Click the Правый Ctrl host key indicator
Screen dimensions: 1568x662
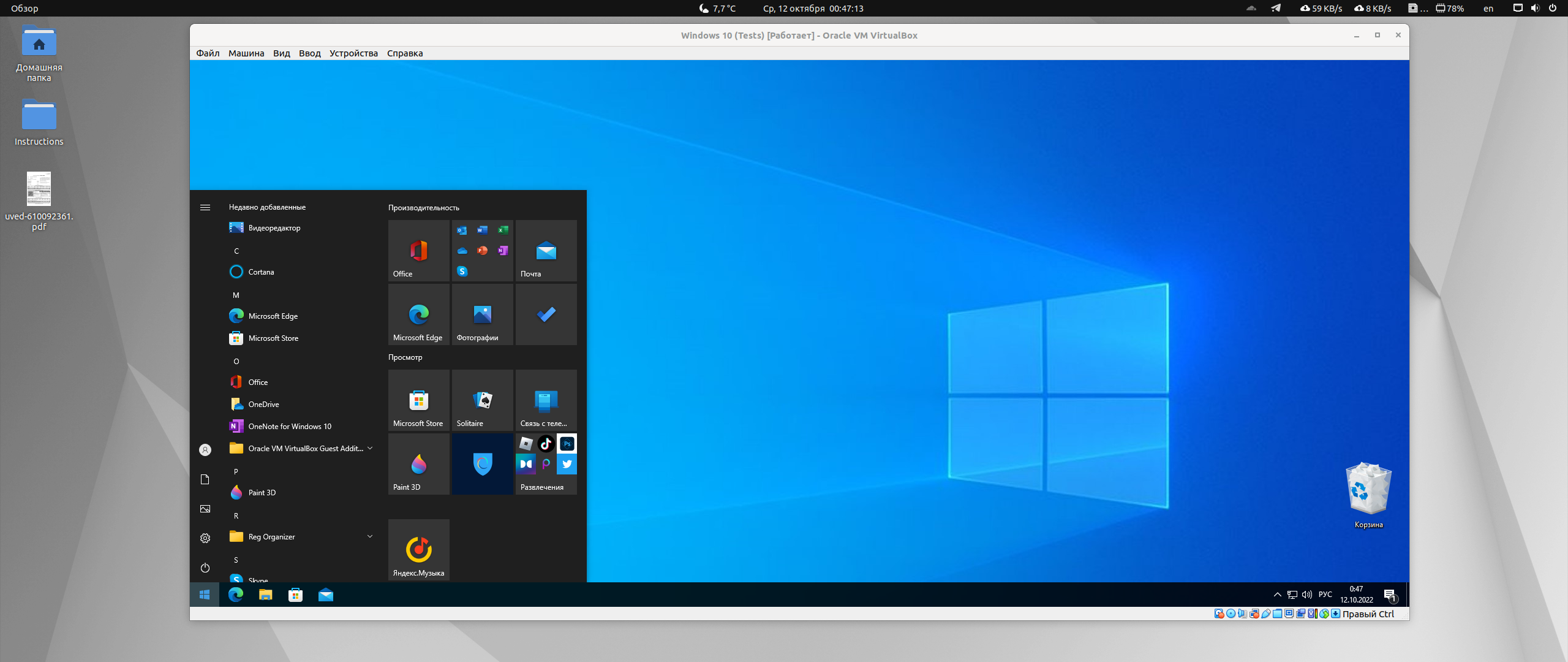click(1368, 614)
